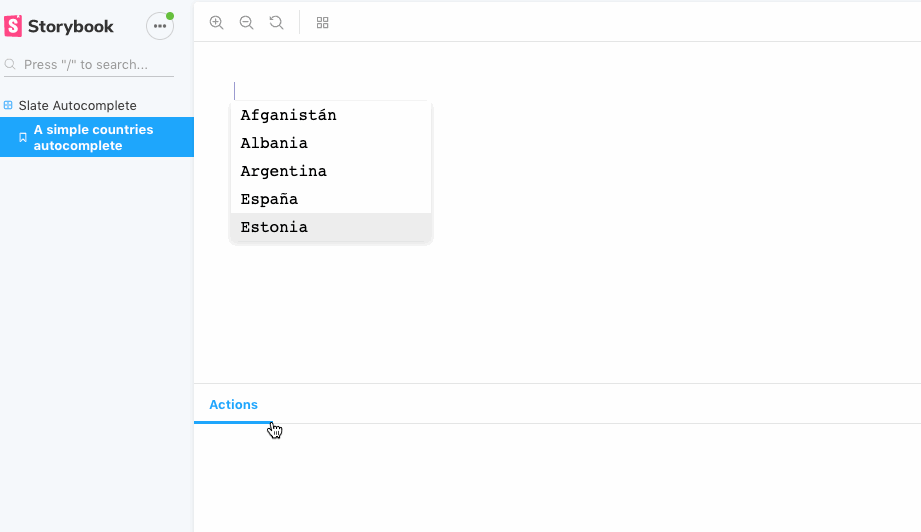Toggle the background grid in preview
921x532 pixels.
click(322, 22)
